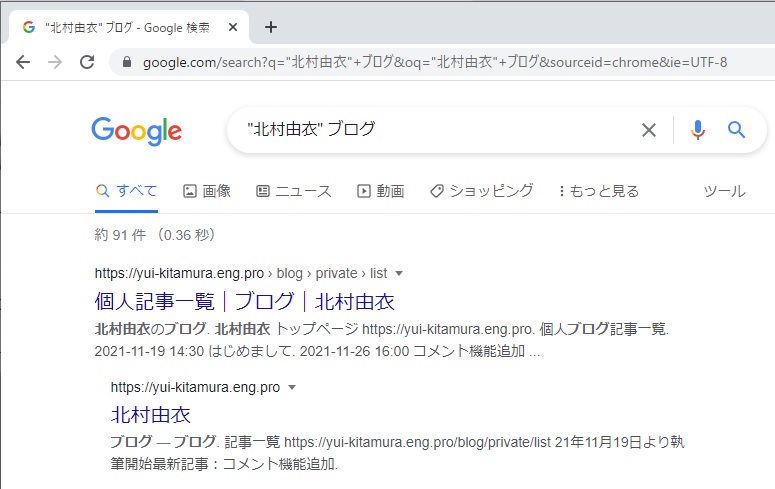This screenshot has height=489, width=775.
Task: Click the first result URL yui-kitamura.eng.pro › blog
Action: click(241, 273)
